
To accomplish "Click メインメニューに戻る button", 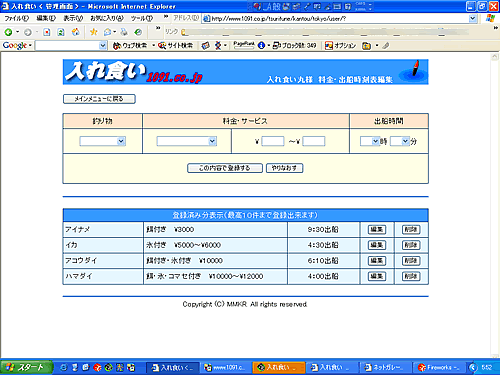I will (99, 99).
